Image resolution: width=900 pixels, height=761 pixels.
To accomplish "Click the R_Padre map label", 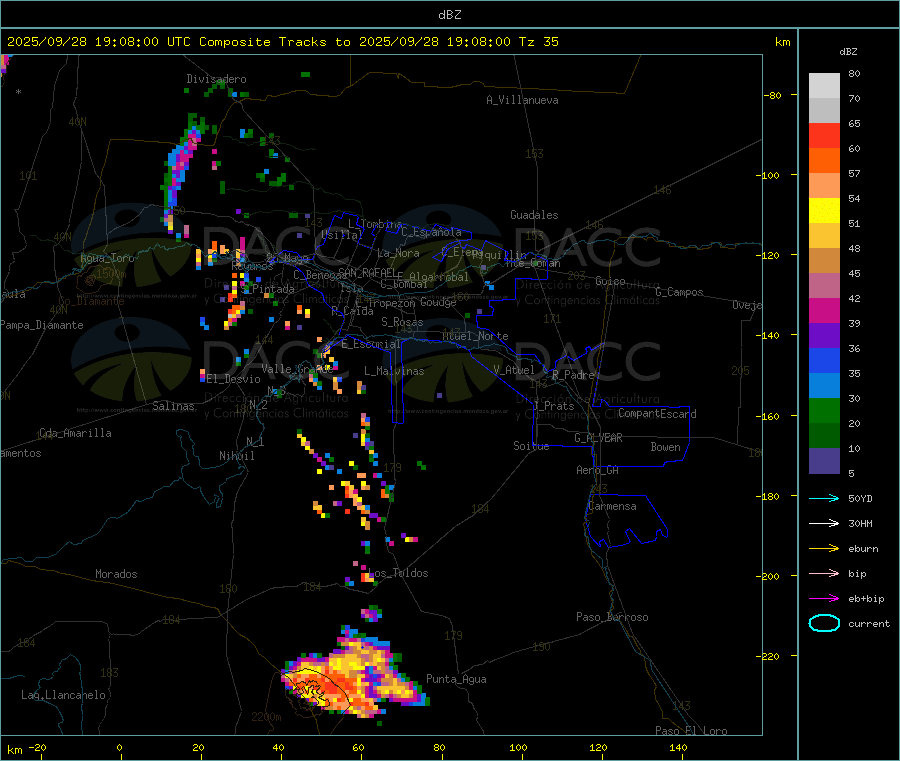I will click(573, 375).
